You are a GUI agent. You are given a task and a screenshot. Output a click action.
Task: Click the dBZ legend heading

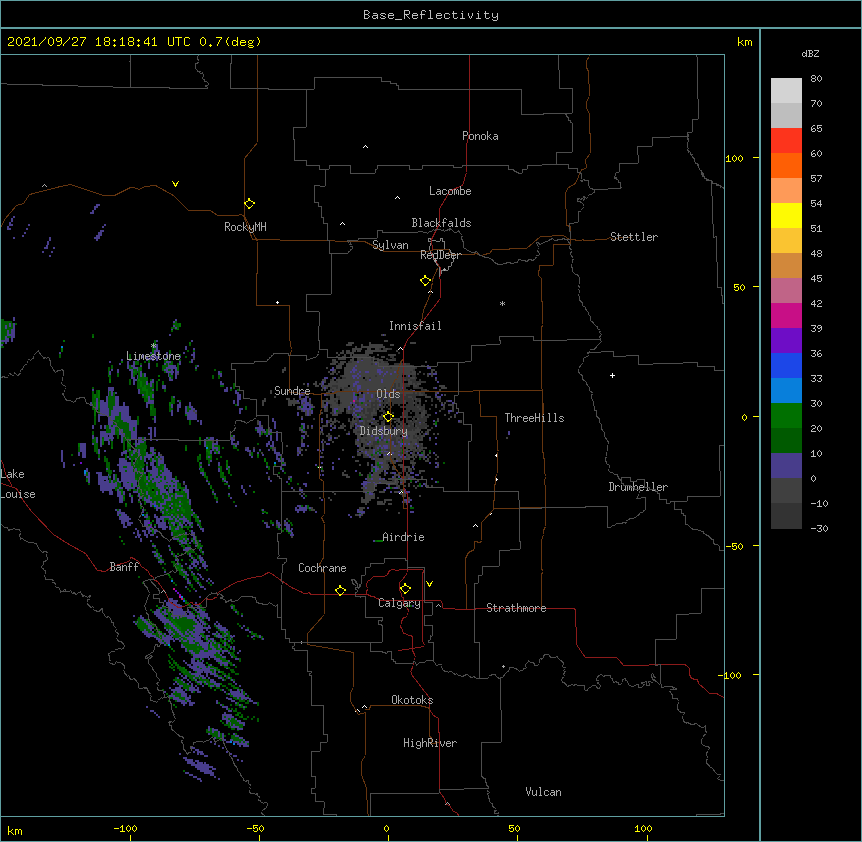click(810, 53)
